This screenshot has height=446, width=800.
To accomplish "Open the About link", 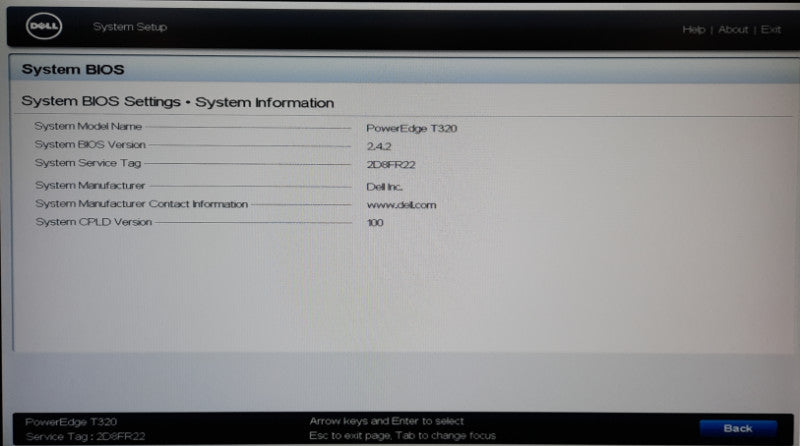I will (x=733, y=30).
